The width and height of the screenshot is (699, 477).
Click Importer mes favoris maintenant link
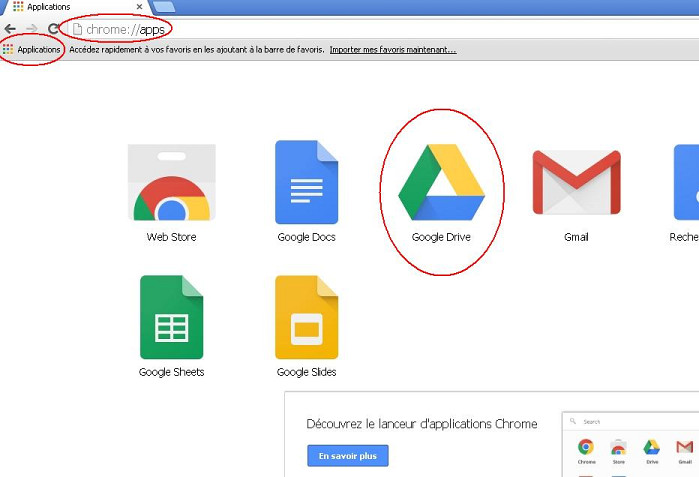click(x=393, y=49)
